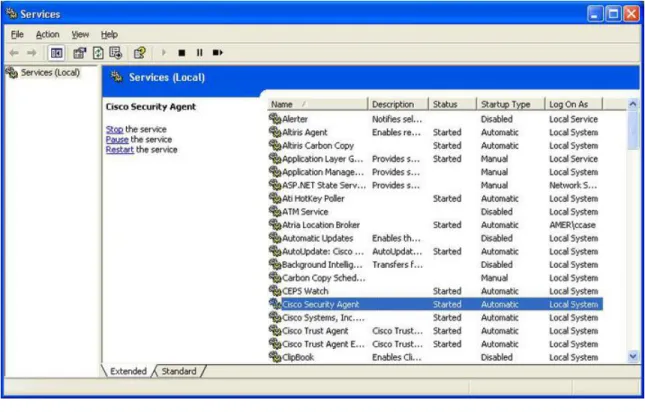Click the Pause Service toolbar button
This screenshot has height=412, width=645.
[x=200, y=53]
